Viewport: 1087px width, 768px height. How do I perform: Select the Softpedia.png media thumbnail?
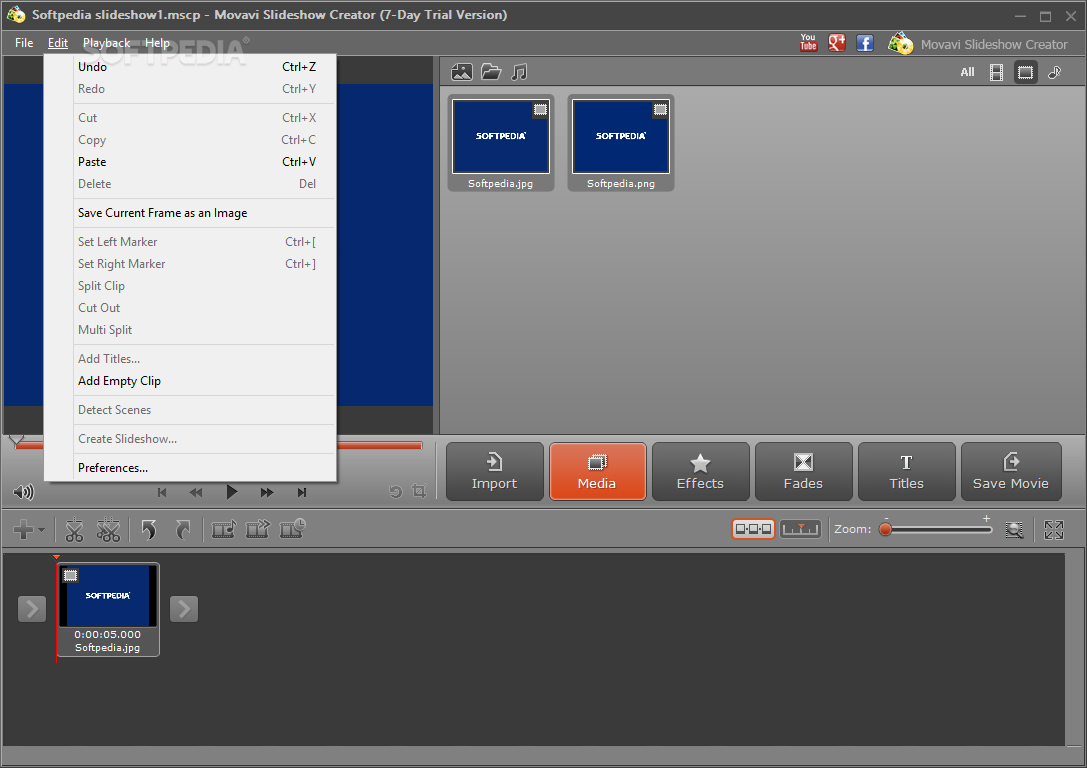(620, 143)
